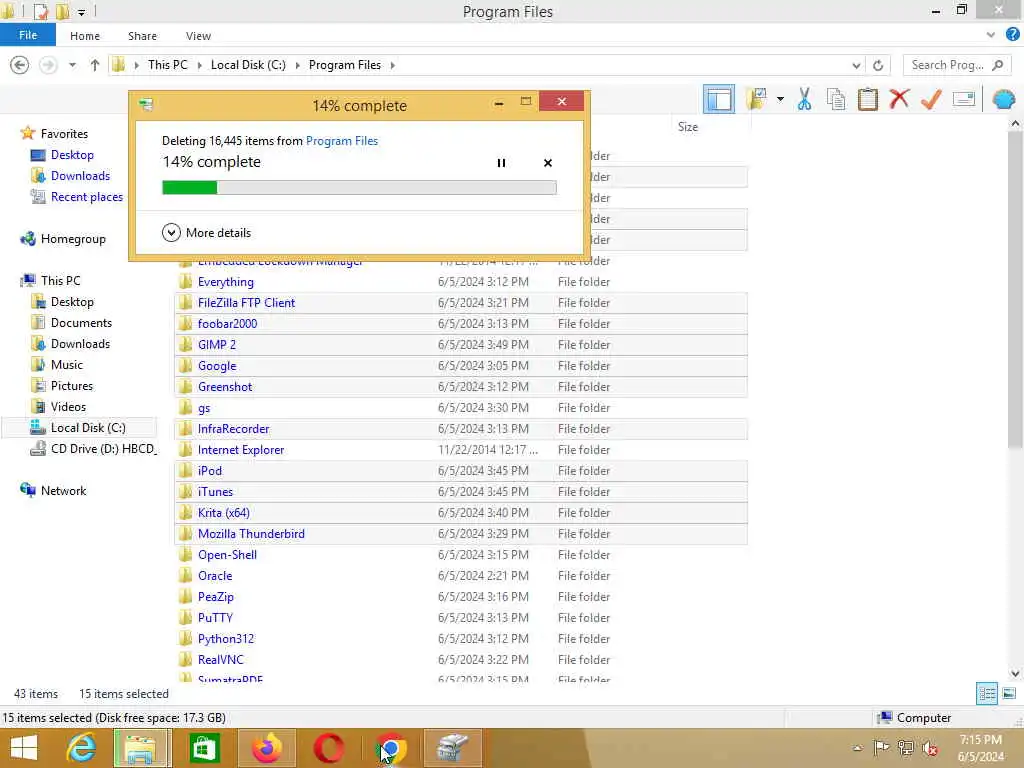Open the address bar history dropdown

pos(856,65)
